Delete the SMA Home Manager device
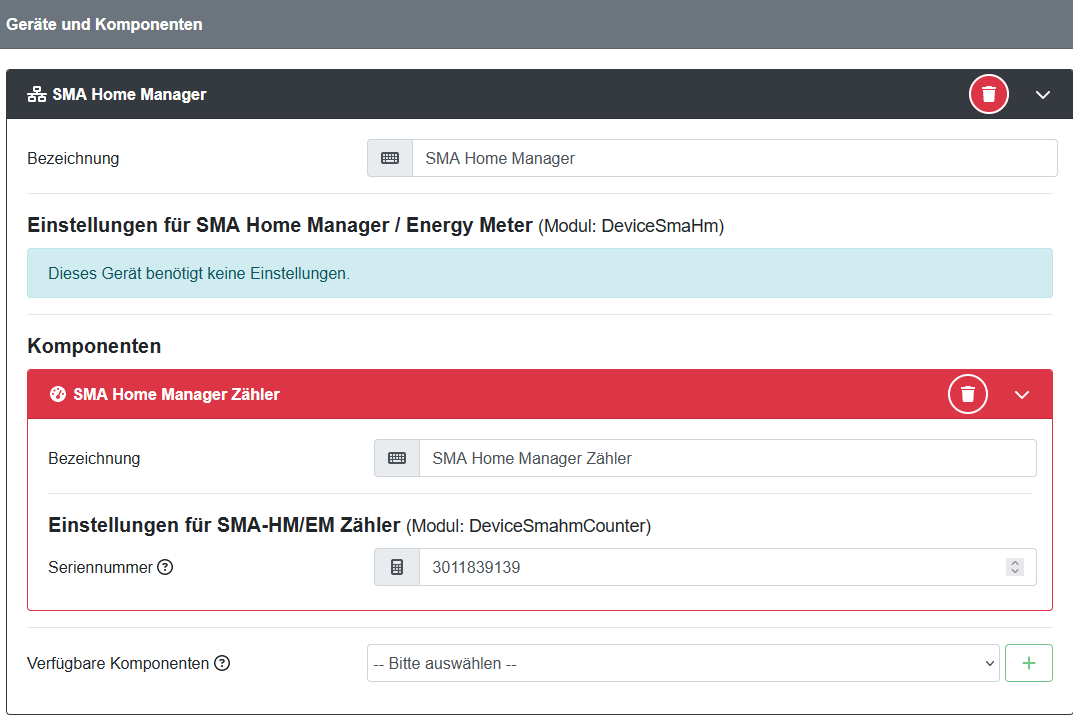 [x=988, y=94]
